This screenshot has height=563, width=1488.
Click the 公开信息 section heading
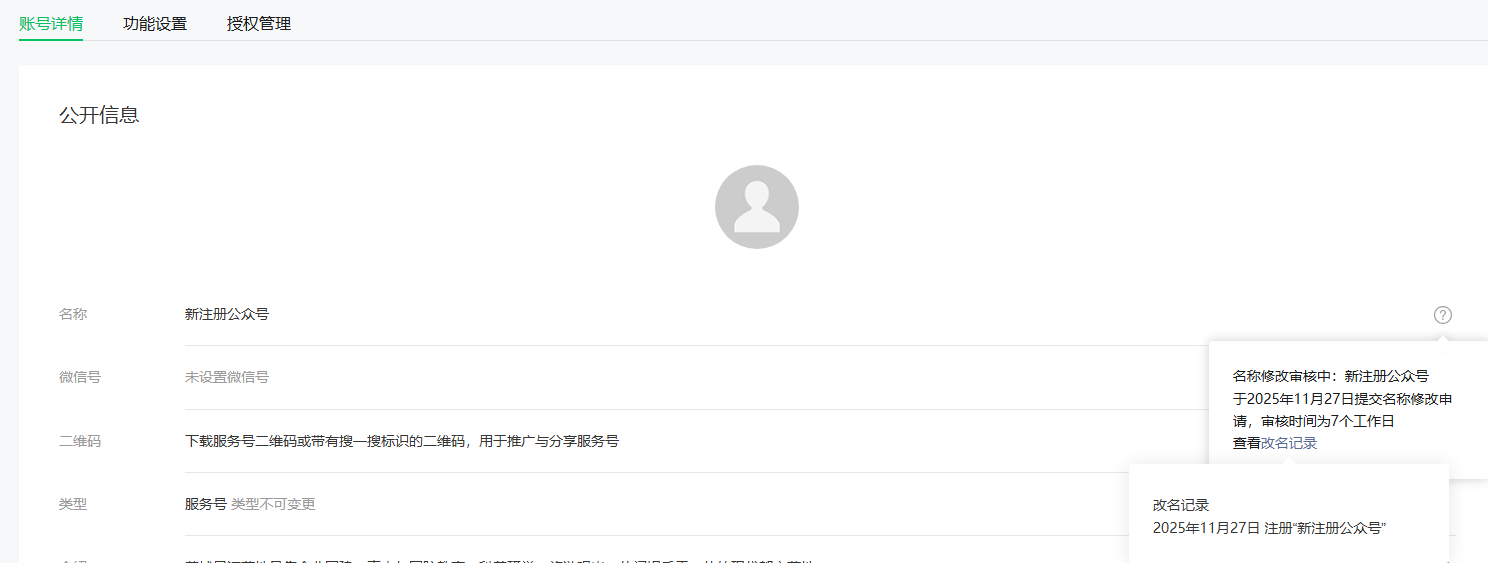[99, 115]
